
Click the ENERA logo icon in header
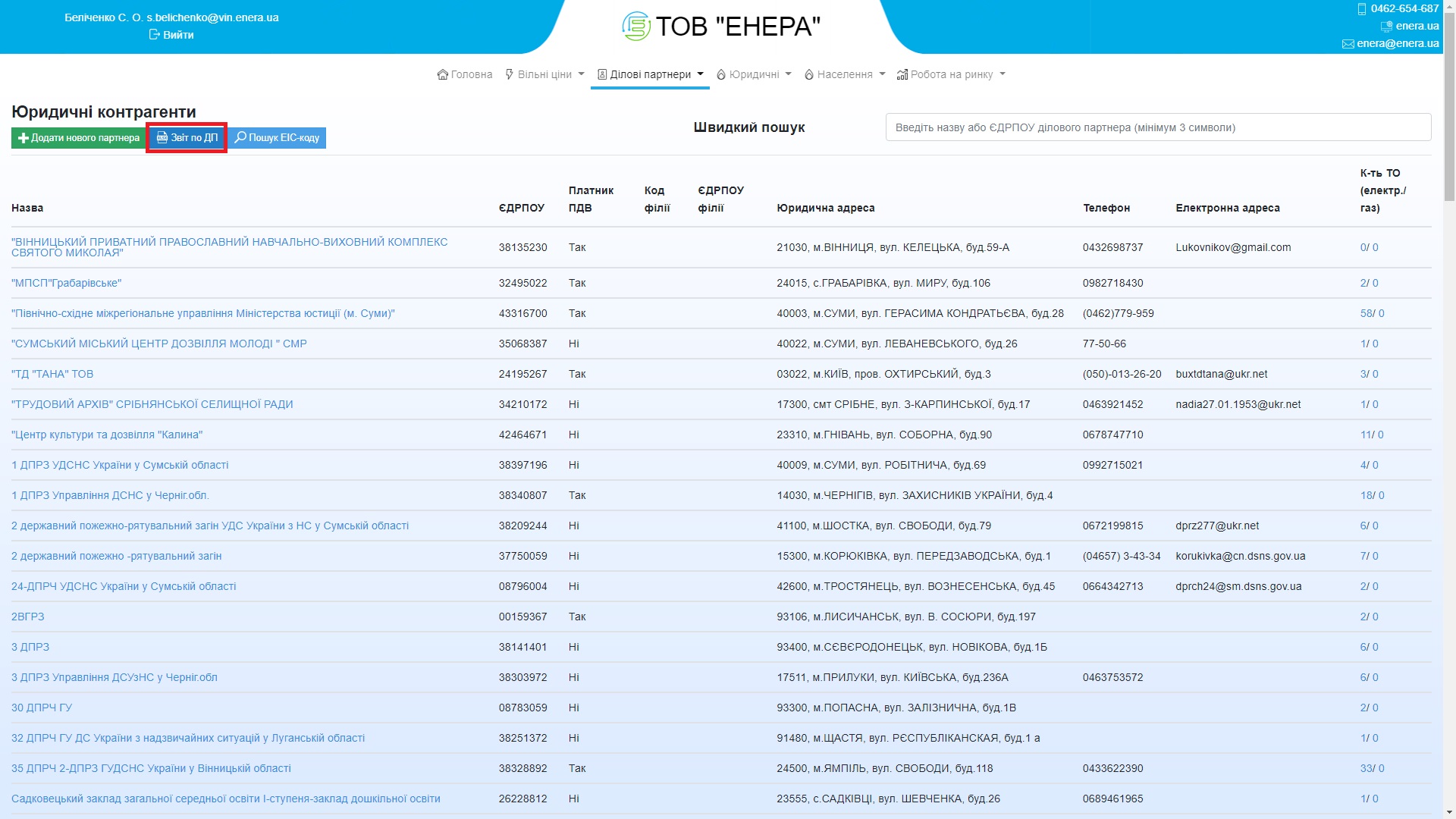click(x=635, y=27)
